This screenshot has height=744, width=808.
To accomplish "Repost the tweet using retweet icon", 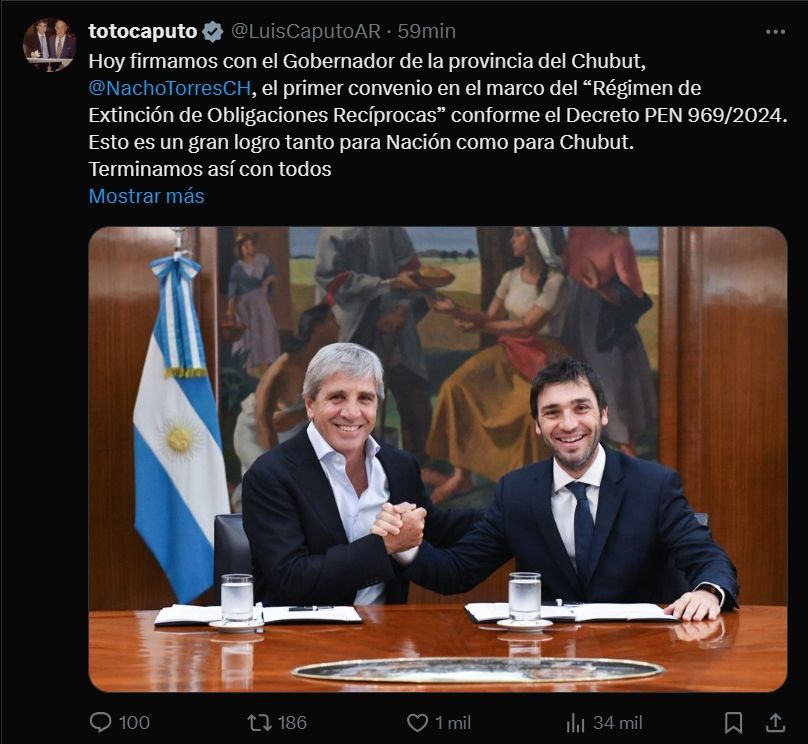I will [x=260, y=722].
